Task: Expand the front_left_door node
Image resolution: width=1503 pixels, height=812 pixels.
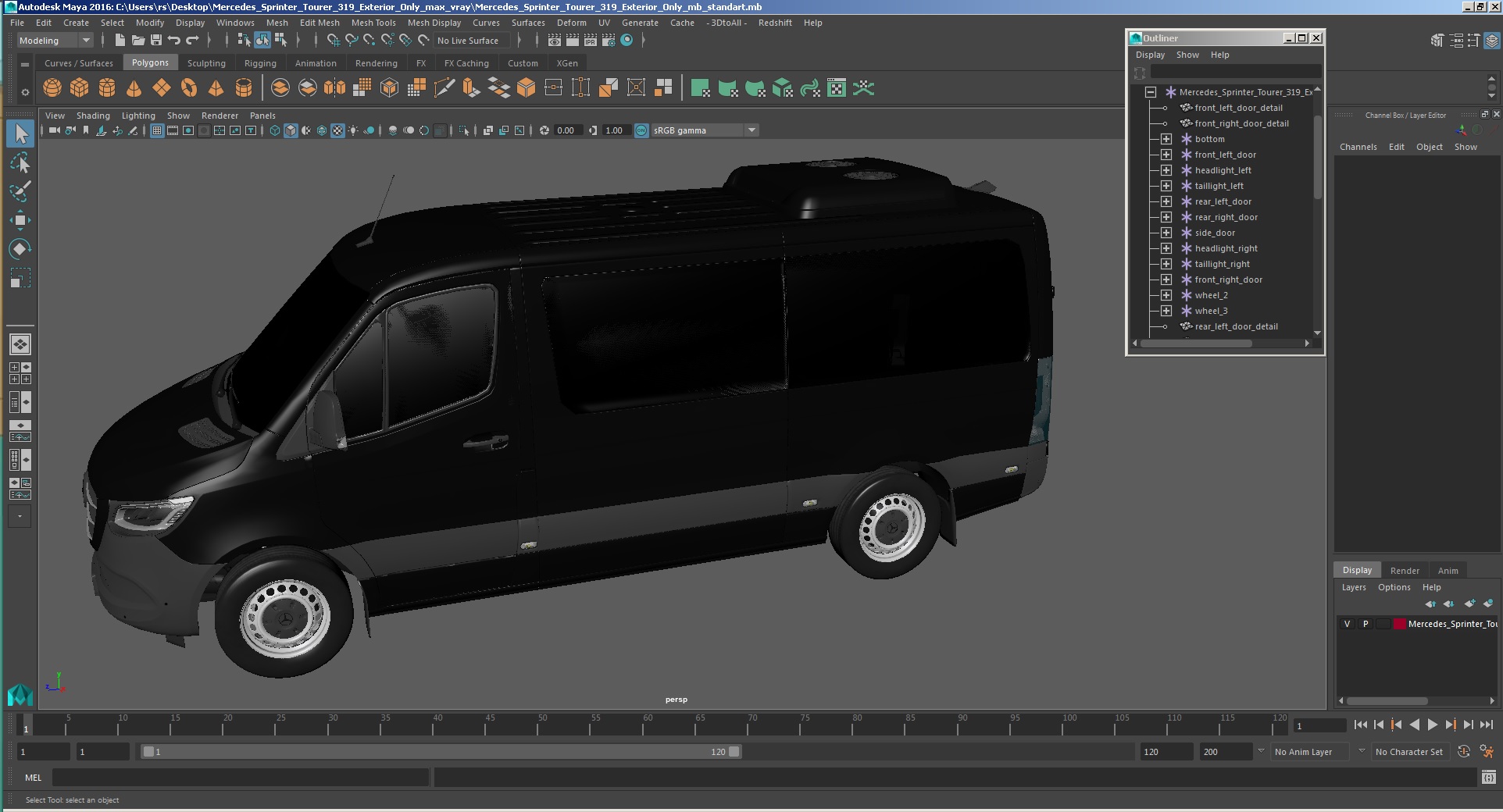Action: tap(1166, 155)
